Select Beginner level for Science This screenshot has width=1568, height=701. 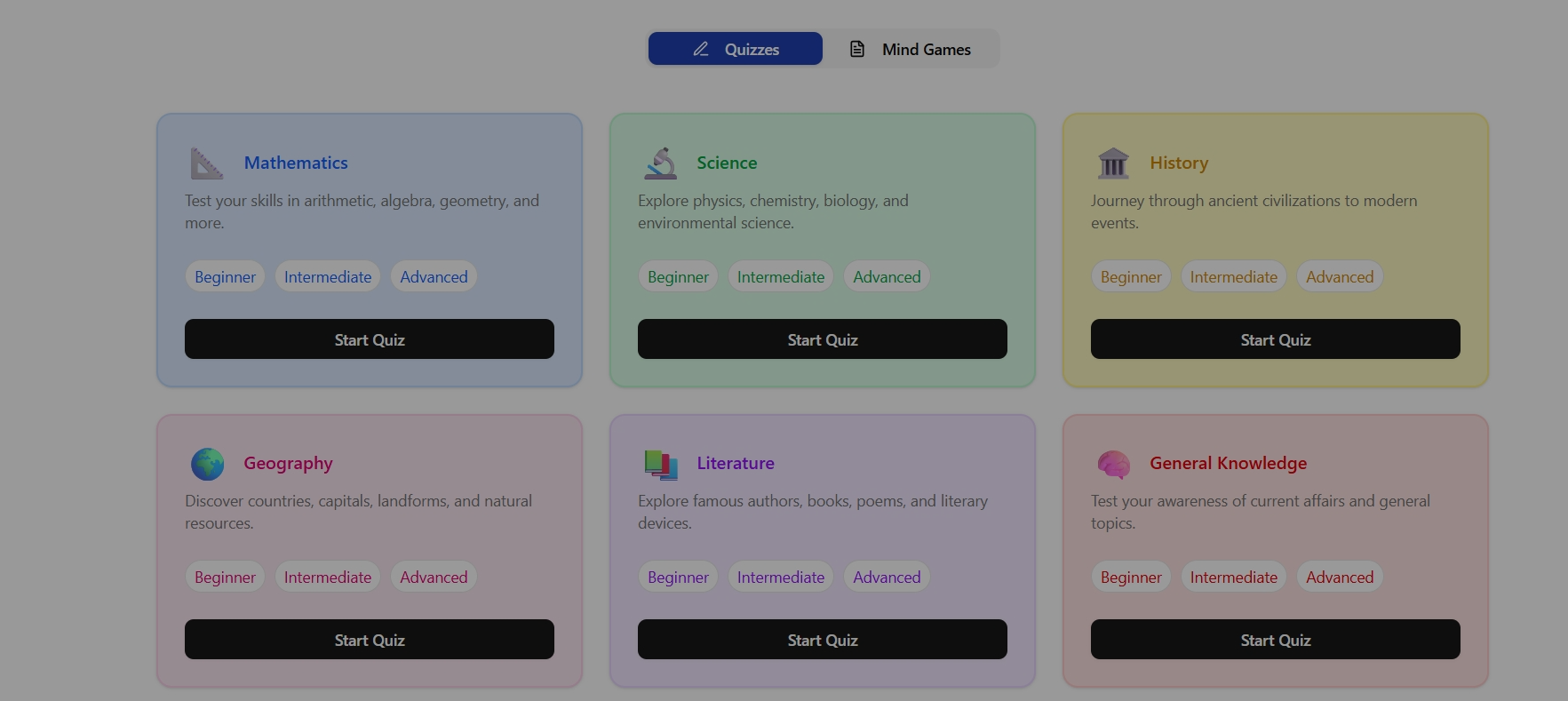[x=678, y=276]
